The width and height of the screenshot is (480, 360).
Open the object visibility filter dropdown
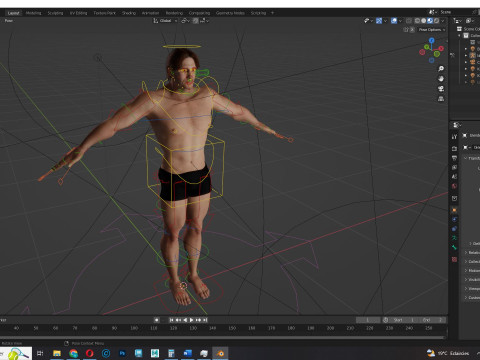pyautogui.click(x=368, y=21)
